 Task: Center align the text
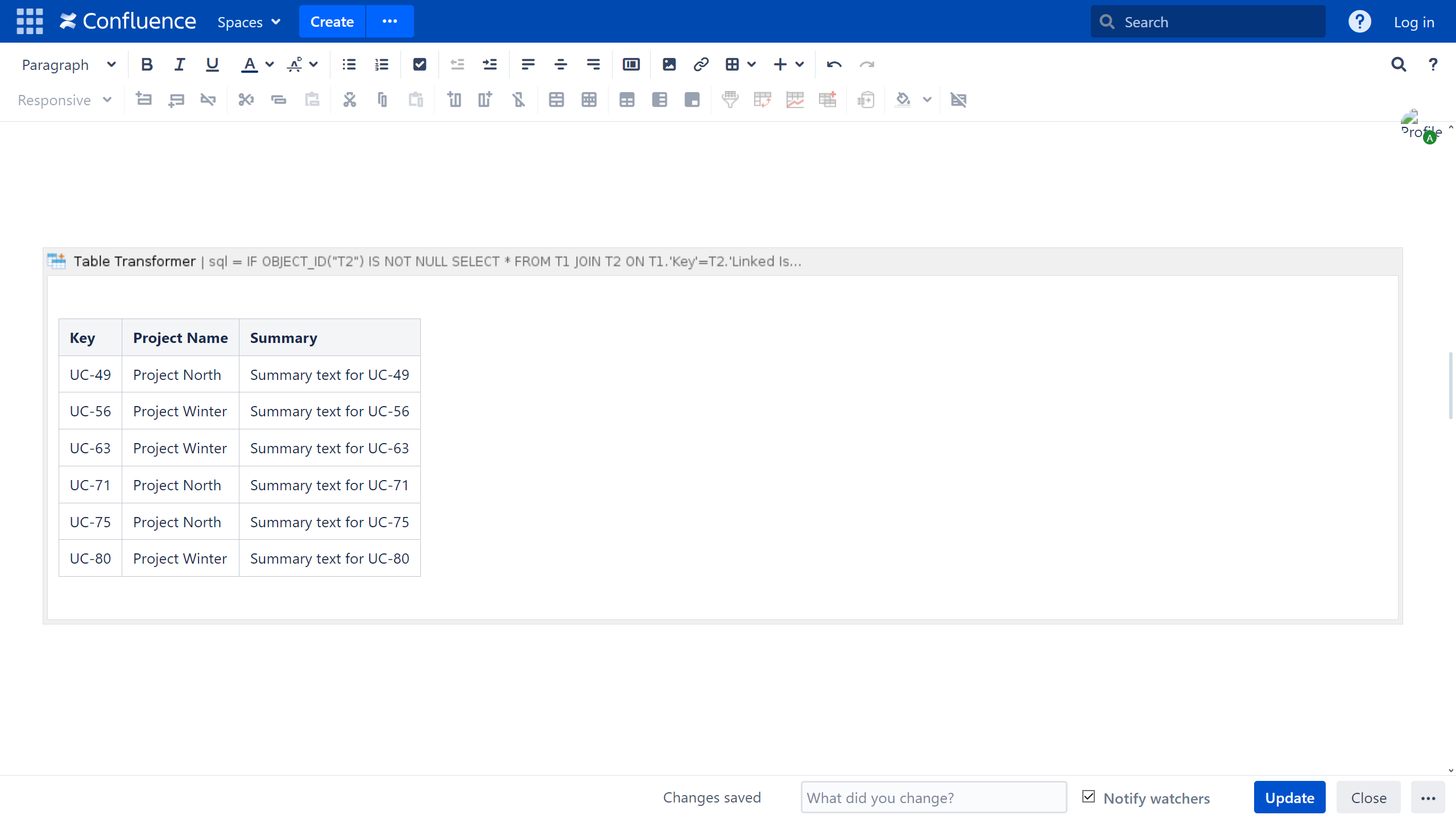[x=560, y=64]
